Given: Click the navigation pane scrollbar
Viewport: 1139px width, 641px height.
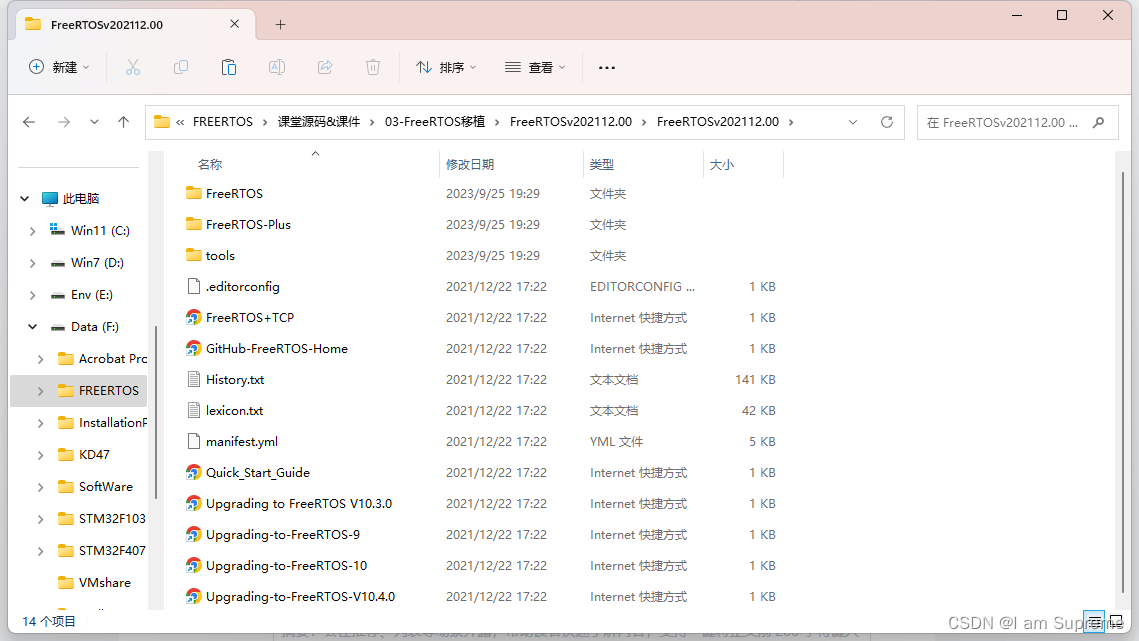Looking at the screenshot, I should (x=156, y=412).
